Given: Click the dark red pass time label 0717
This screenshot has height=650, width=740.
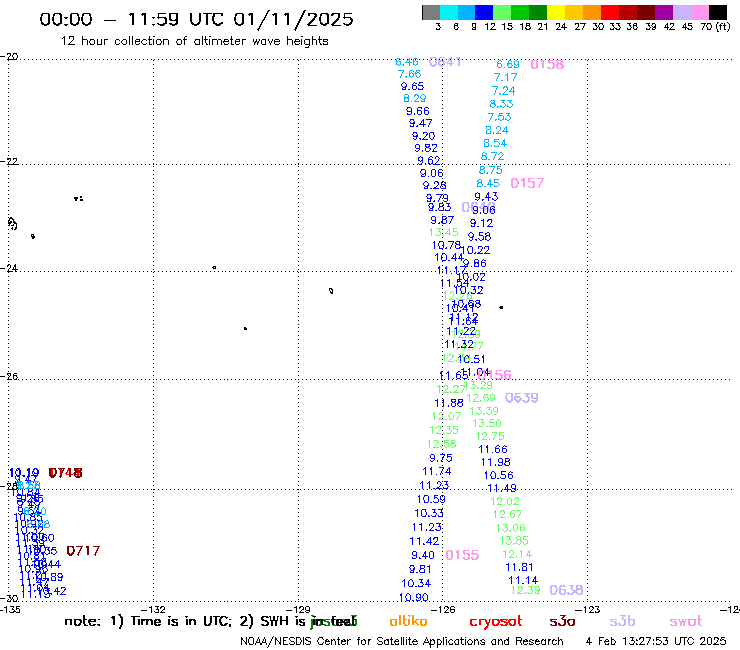Looking at the screenshot, I should (83, 550).
